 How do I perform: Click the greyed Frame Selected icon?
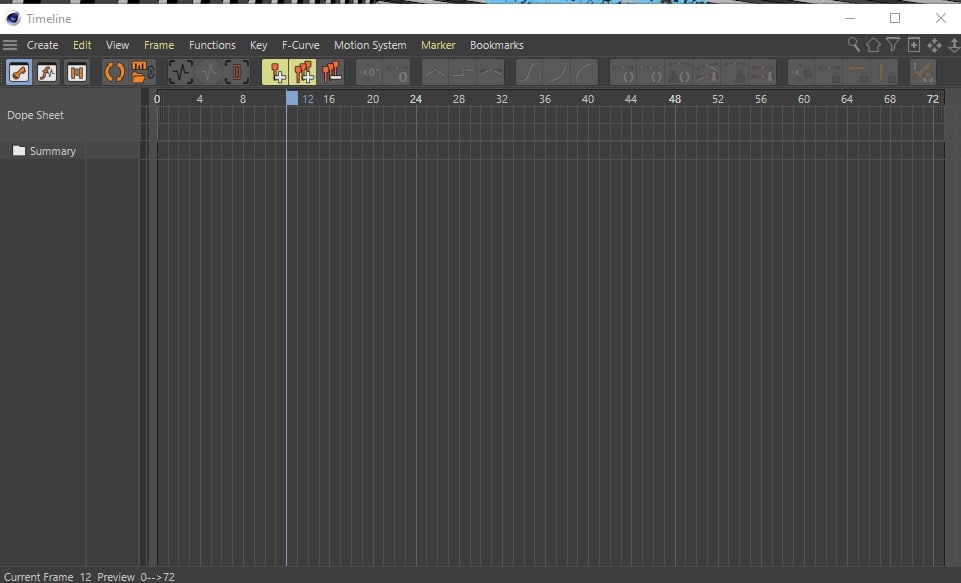(x=209, y=72)
